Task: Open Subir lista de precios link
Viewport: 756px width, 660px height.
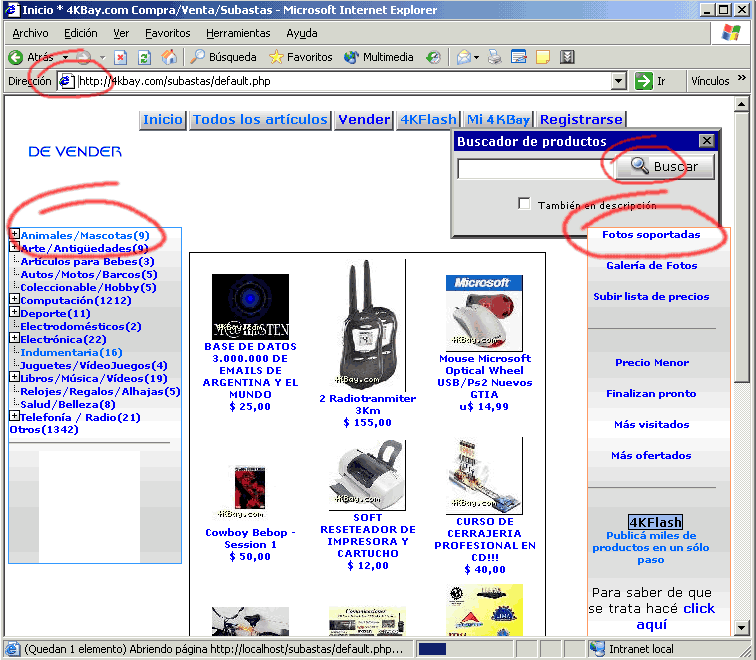Action: (651, 296)
